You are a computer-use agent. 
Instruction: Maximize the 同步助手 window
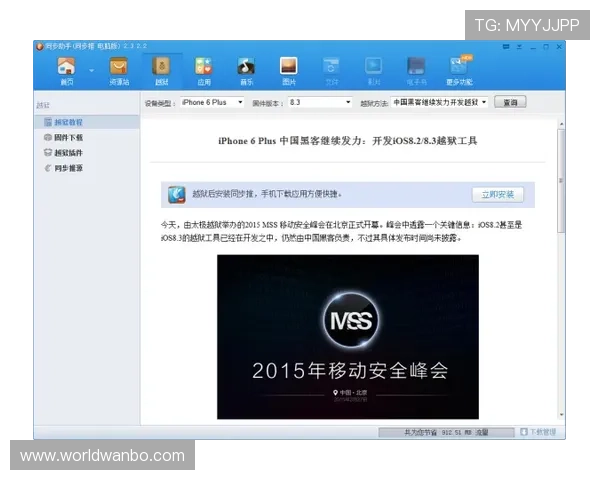coord(546,47)
